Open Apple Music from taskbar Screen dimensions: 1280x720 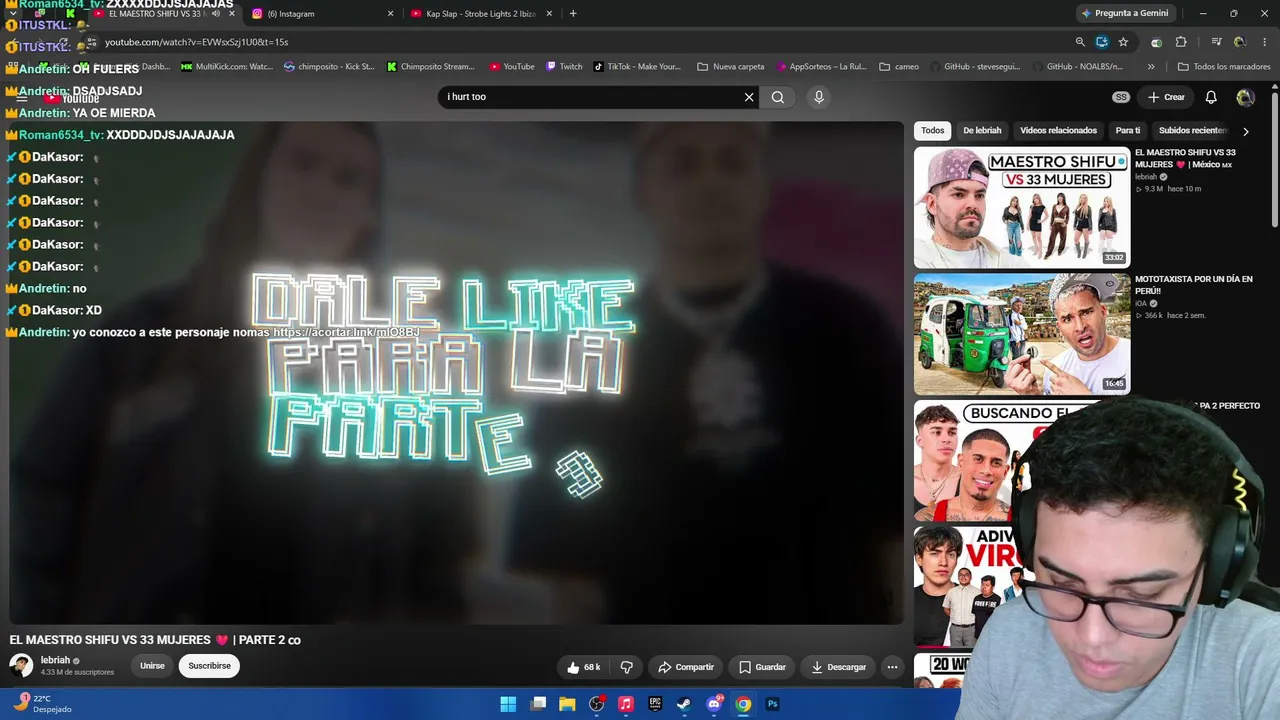click(x=626, y=704)
